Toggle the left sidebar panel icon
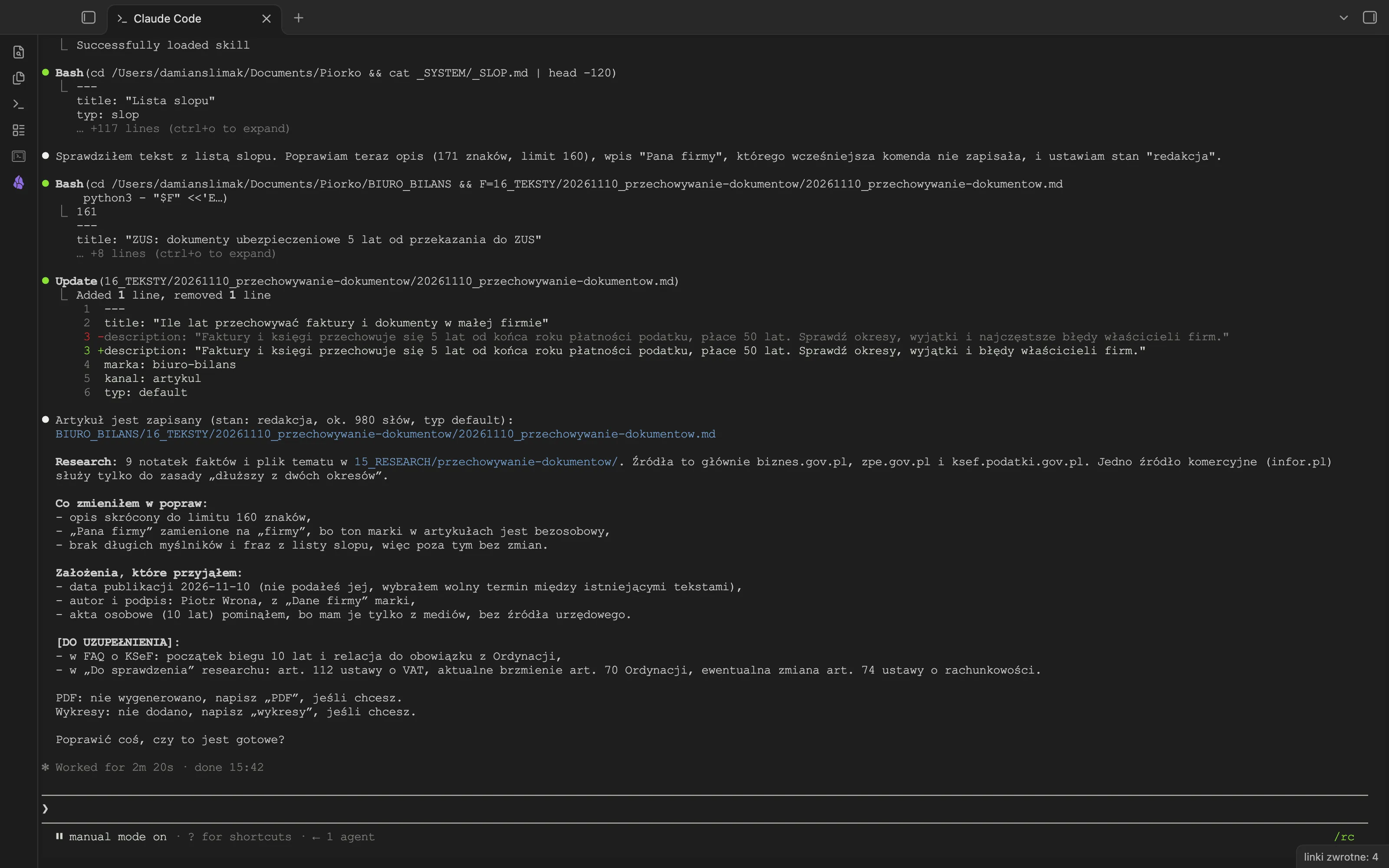This screenshot has width=1389, height=868. tap(89, 18)
